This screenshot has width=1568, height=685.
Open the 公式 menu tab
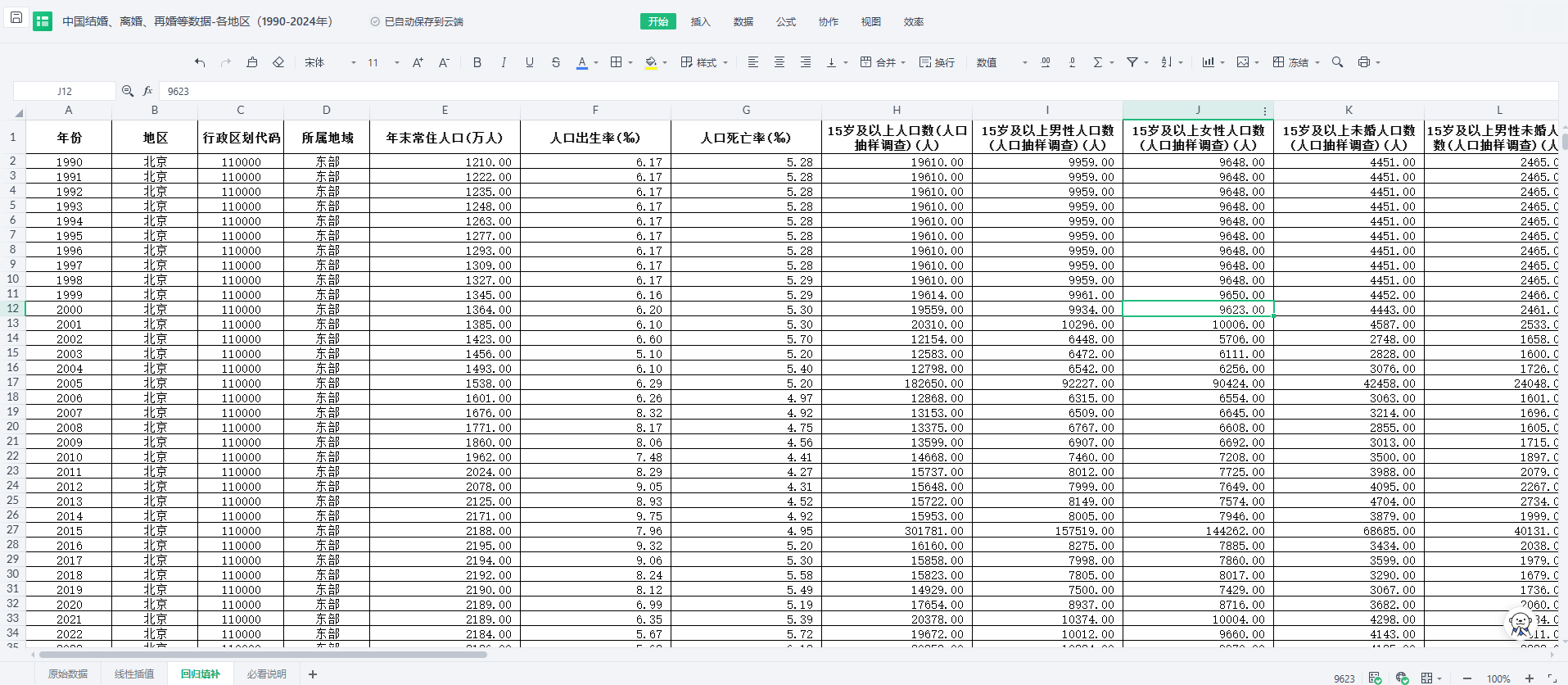tap(785, 21)
